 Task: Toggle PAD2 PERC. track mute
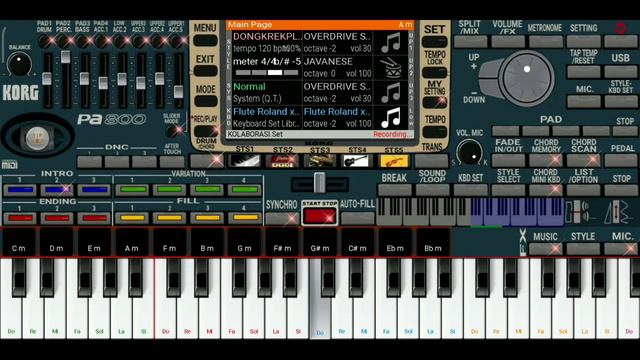64,41
